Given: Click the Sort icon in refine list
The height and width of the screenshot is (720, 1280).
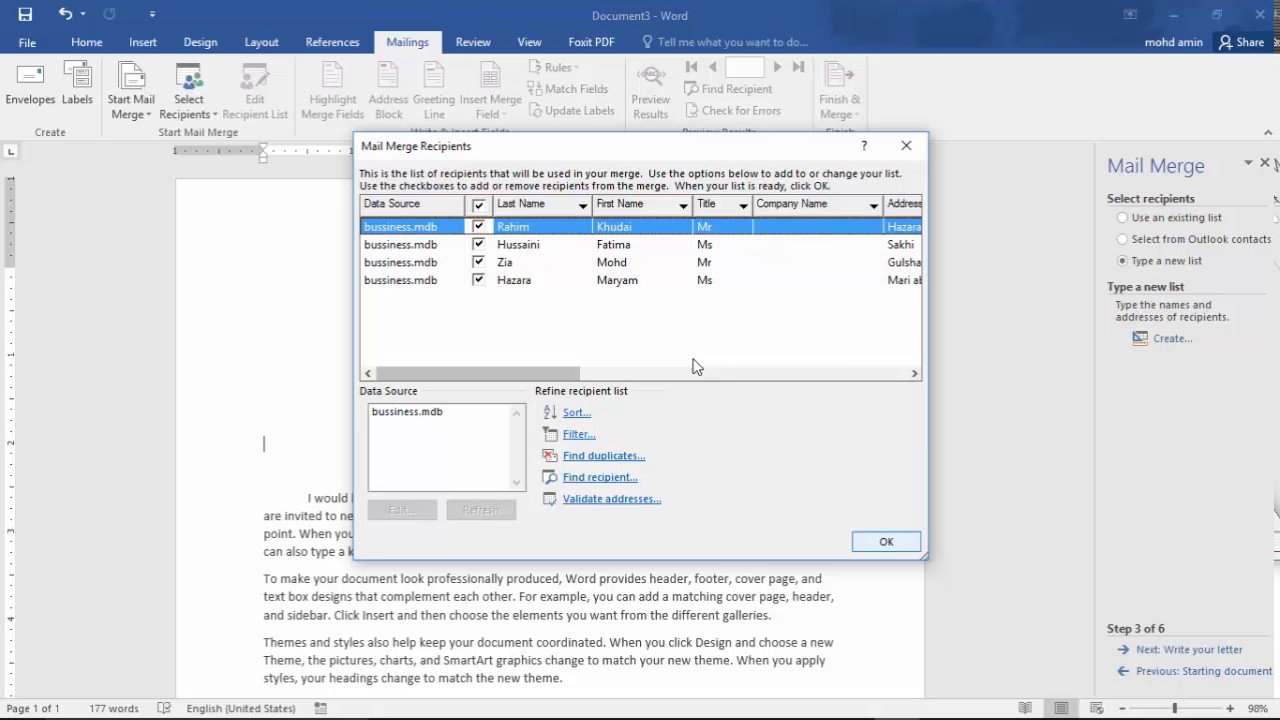Looking at the screenshot, I should coord(549,412).
